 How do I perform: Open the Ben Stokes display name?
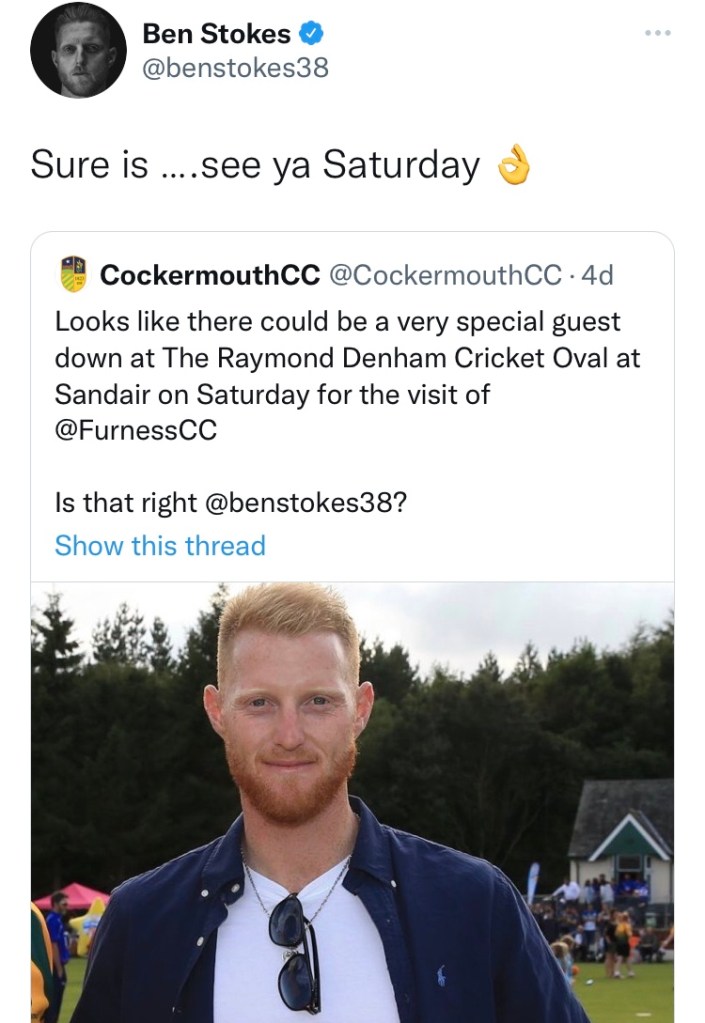(x=217, y=34)
